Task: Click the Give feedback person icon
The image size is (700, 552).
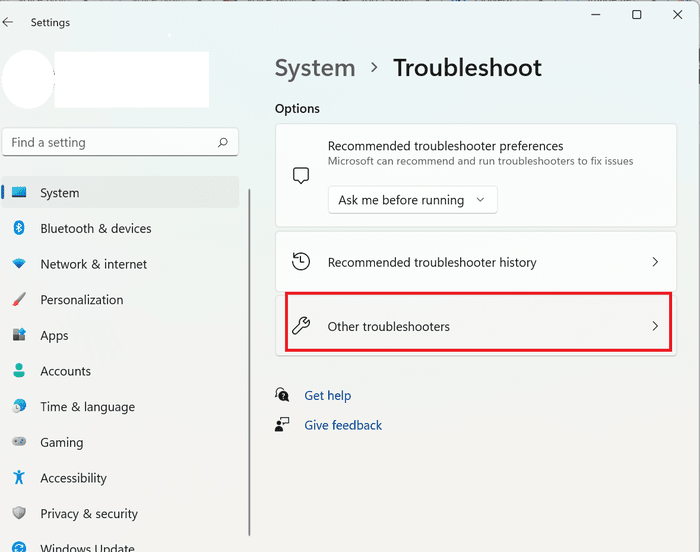Action: point(282,425)
